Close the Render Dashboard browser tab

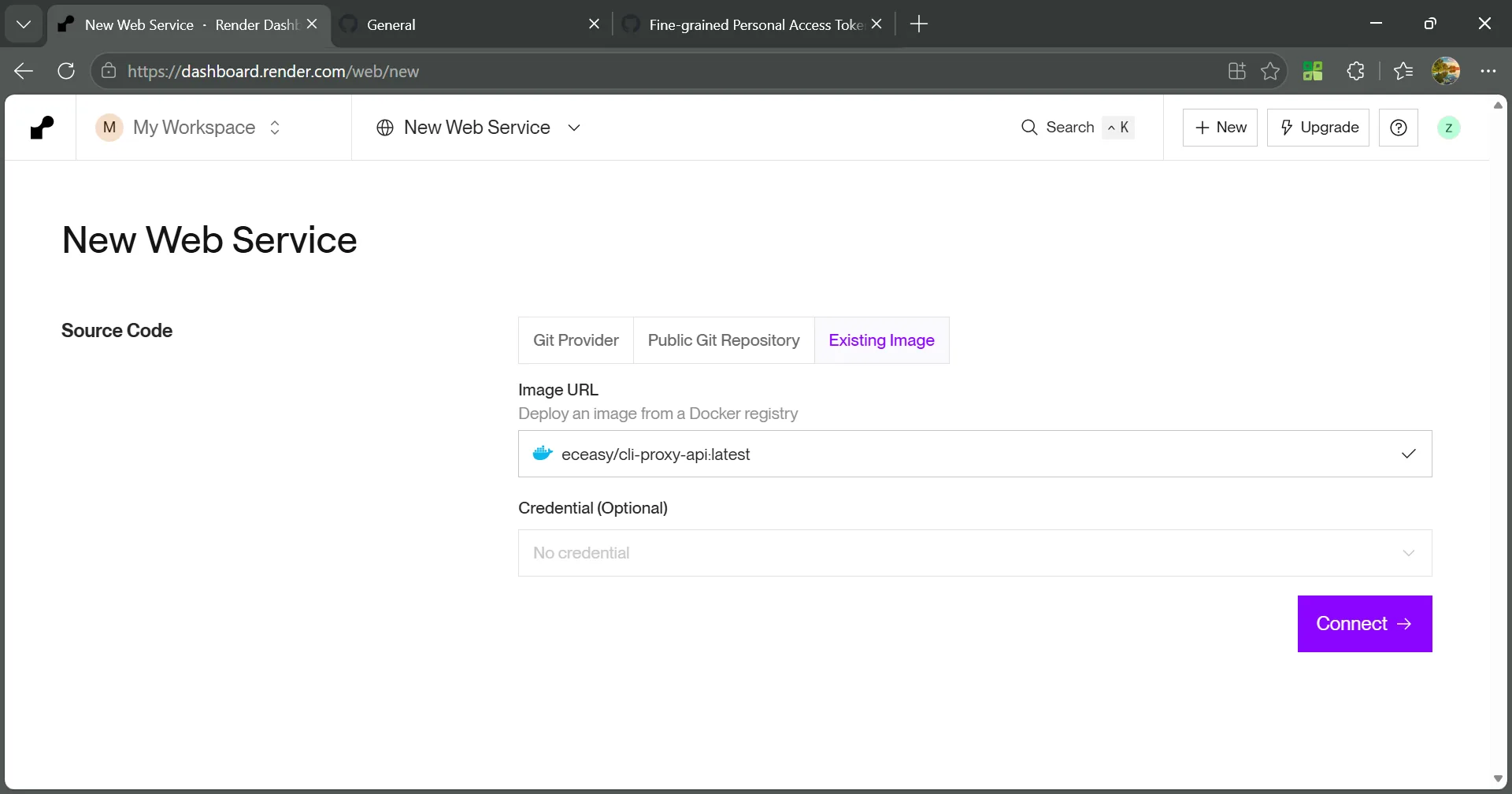click(312, 24)
